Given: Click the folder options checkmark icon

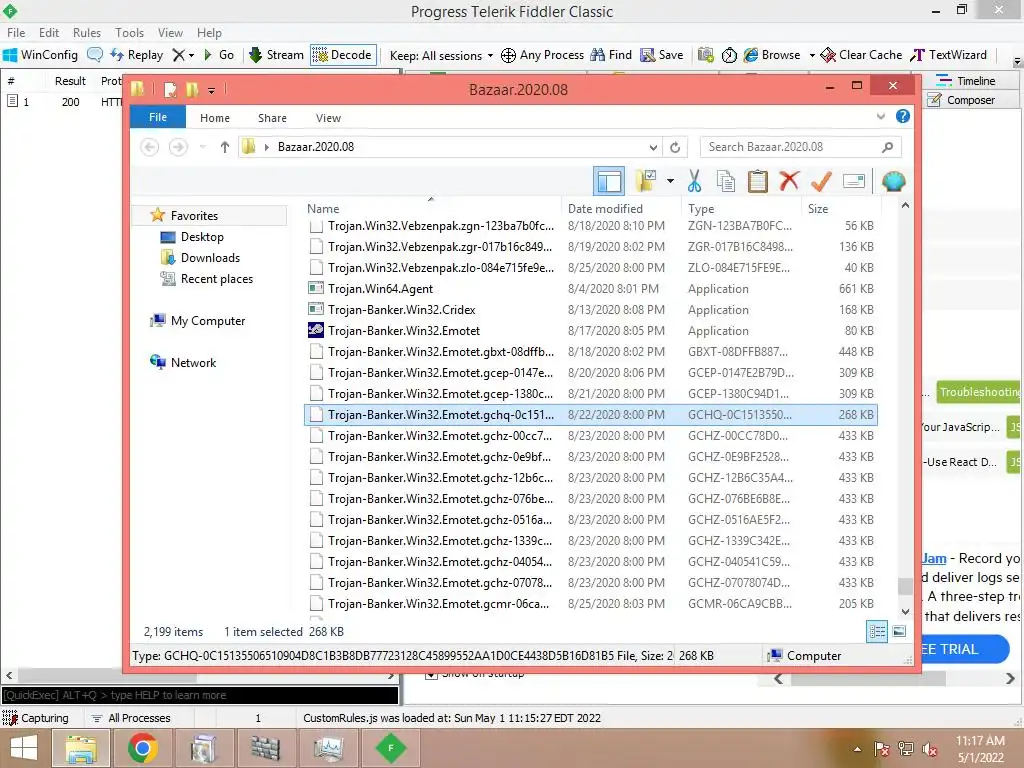Looking at the screenshot, I should click(x=646, y=181).
